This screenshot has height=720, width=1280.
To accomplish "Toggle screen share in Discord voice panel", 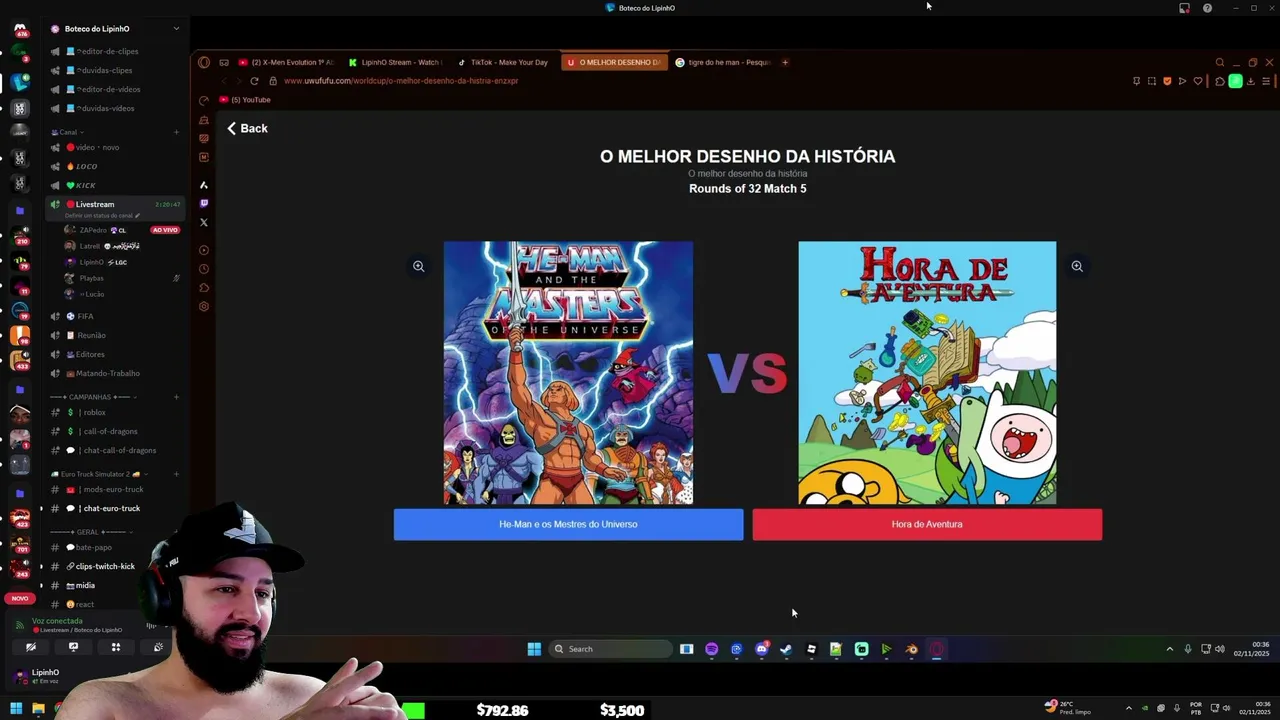I will pyautogui.click(x=73, y=647).
